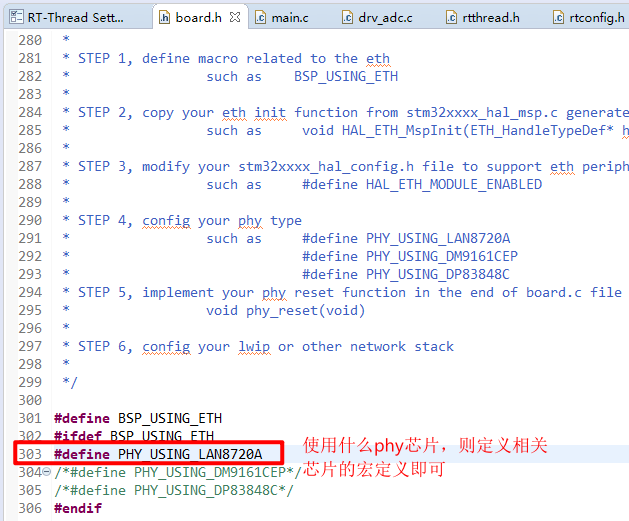Click the main.c file icon
The image size is (629, 521).
coord(260,18)
